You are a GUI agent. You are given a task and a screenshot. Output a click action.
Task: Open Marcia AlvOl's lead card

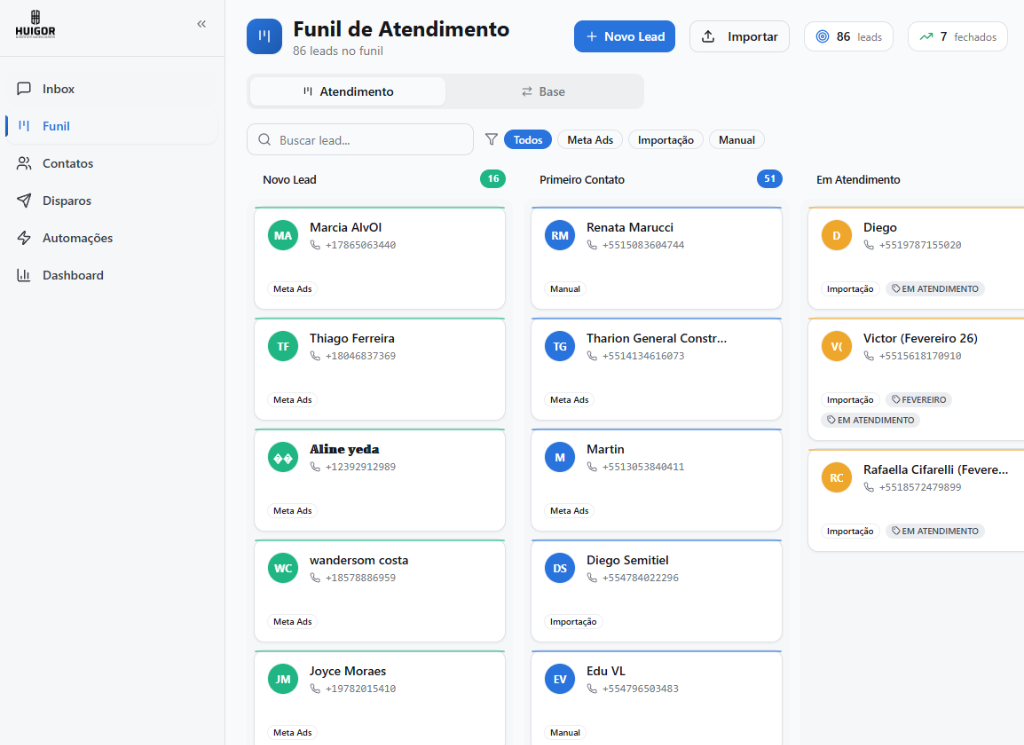[380, 258]
